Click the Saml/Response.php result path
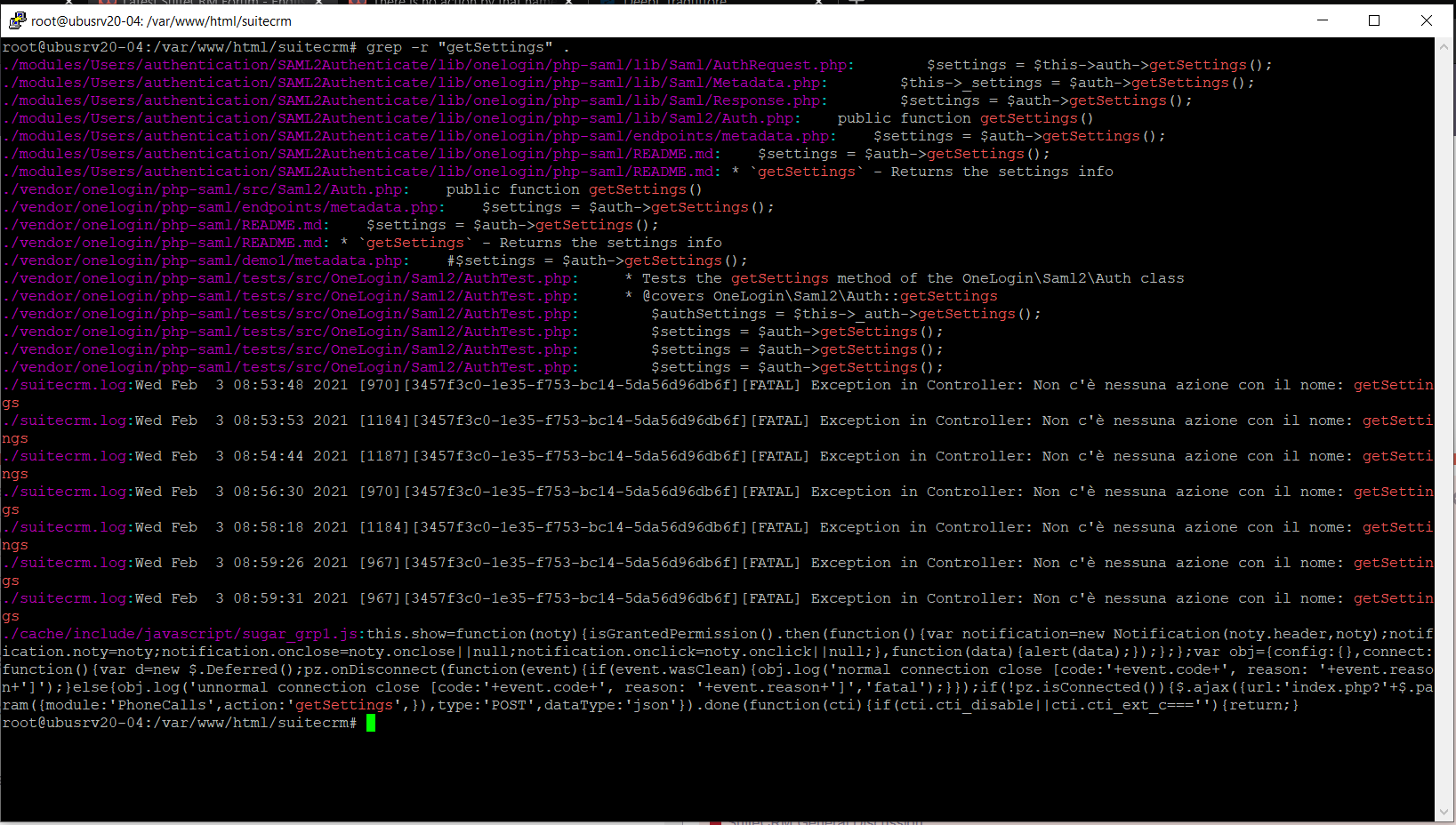The width and height of the screenshot is (1456, 825). click(411, 100)
